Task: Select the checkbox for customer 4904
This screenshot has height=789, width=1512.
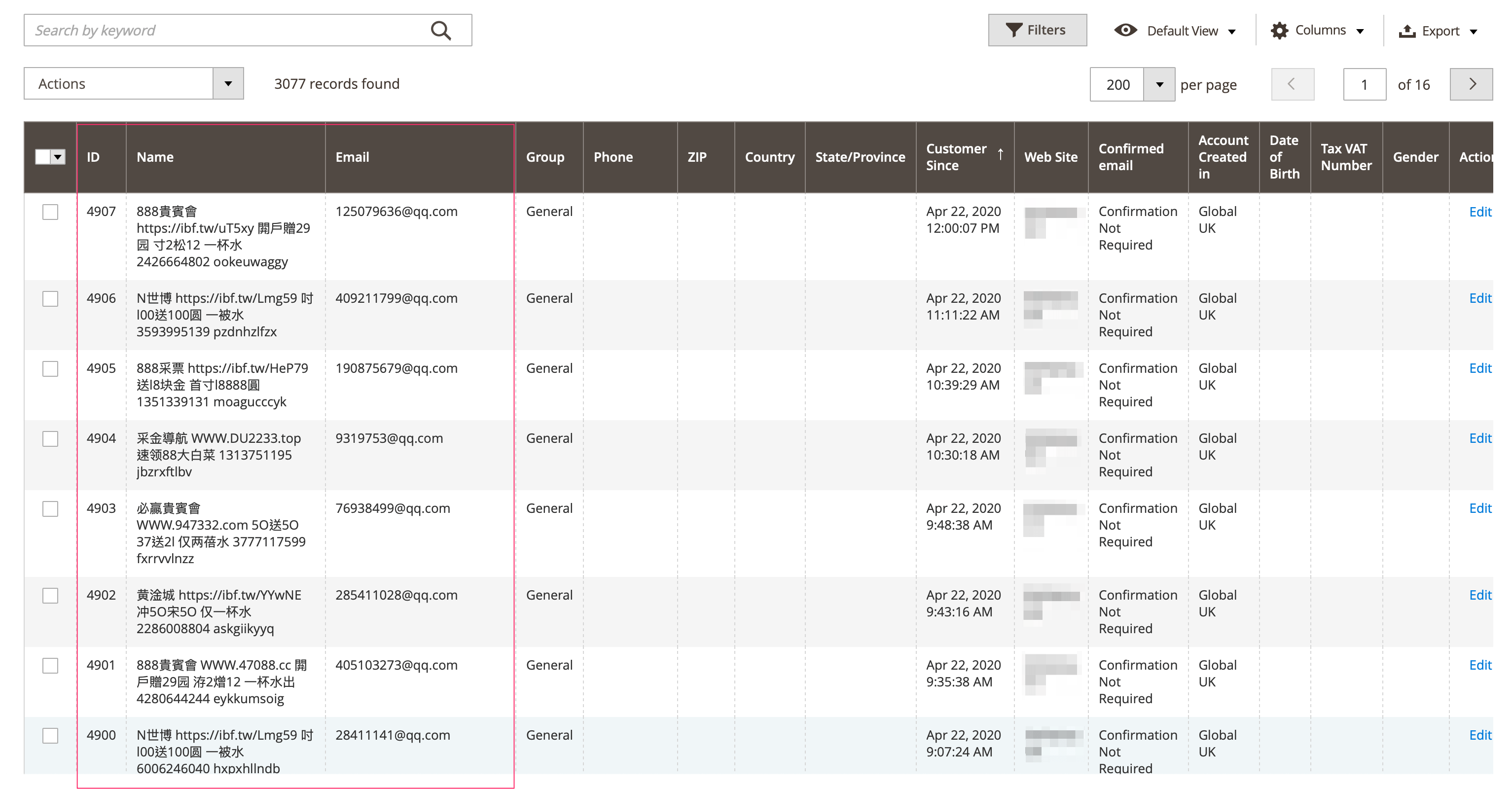Action: click(50, 438)
